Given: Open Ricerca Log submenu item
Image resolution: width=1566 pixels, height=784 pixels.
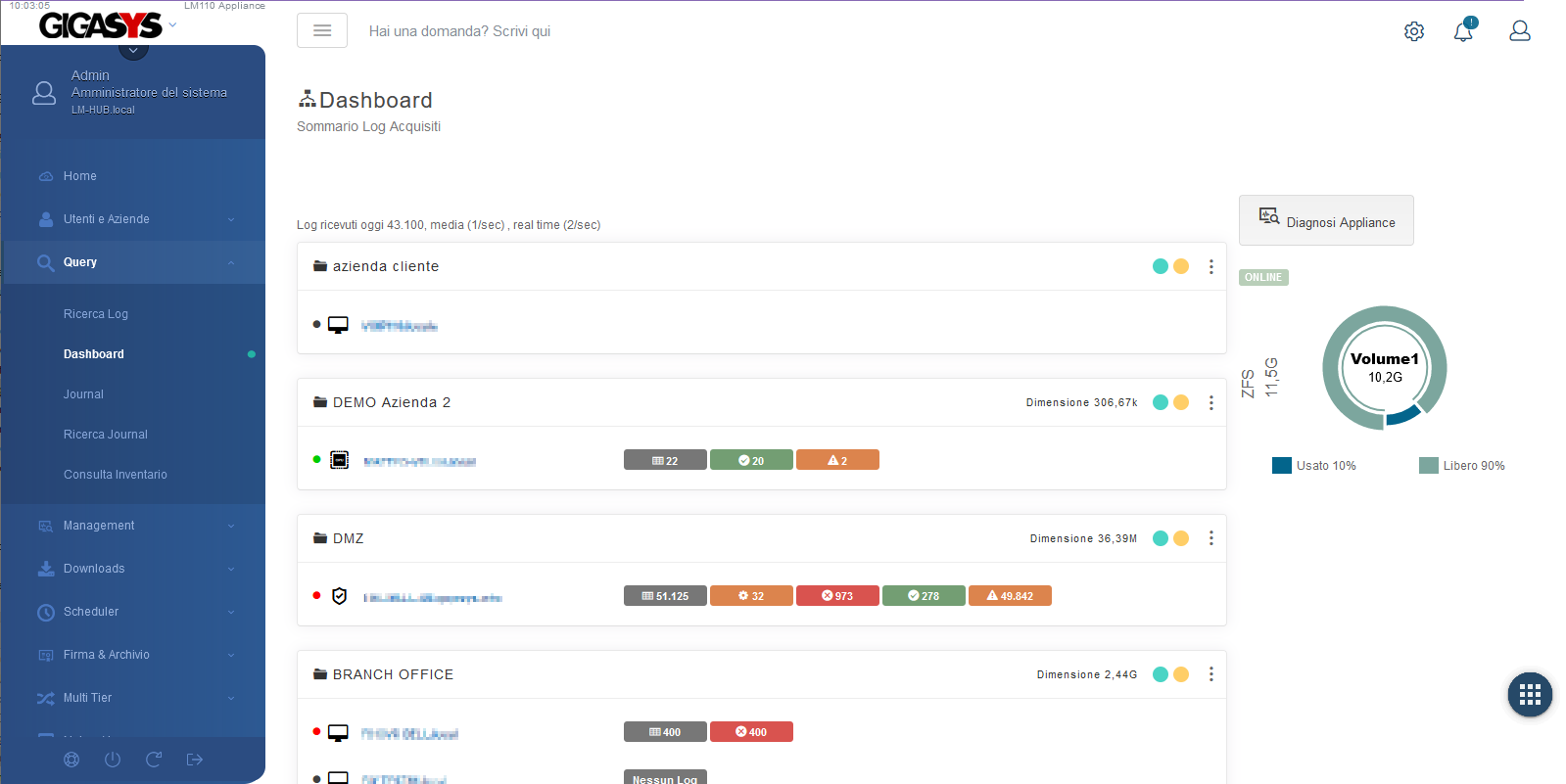Looking at the screenshot, I should pyautogui.click(x=96, y=314).
